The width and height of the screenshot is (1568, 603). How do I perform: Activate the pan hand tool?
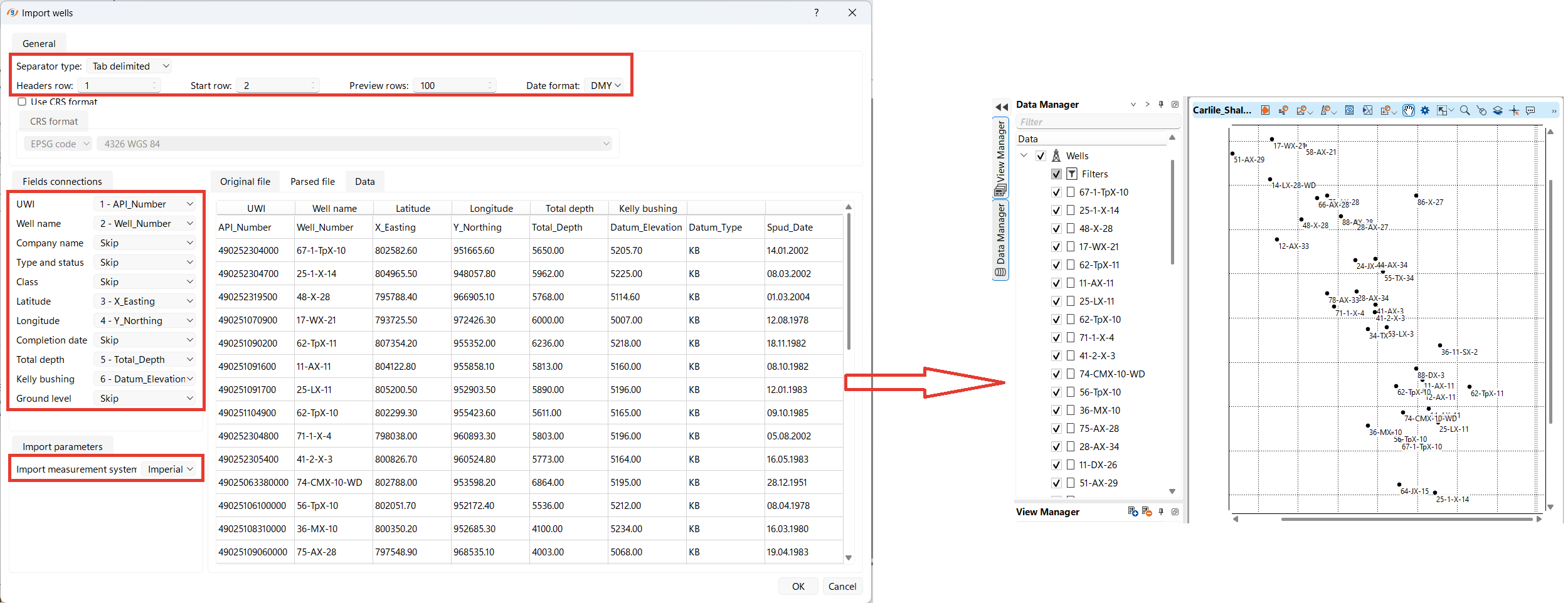click(x=1409, y=110)
